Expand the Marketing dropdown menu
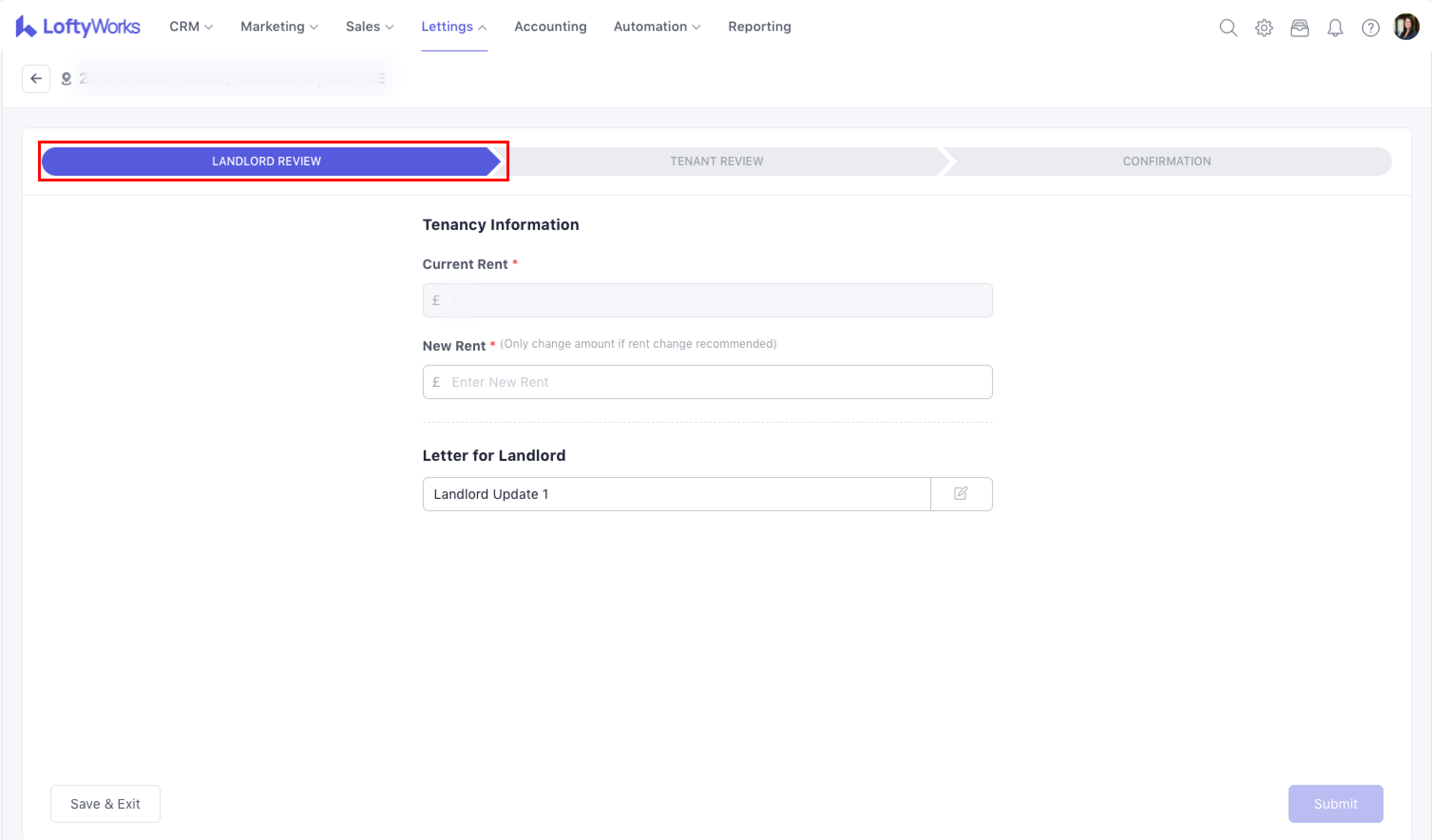 tap(279, 27)
